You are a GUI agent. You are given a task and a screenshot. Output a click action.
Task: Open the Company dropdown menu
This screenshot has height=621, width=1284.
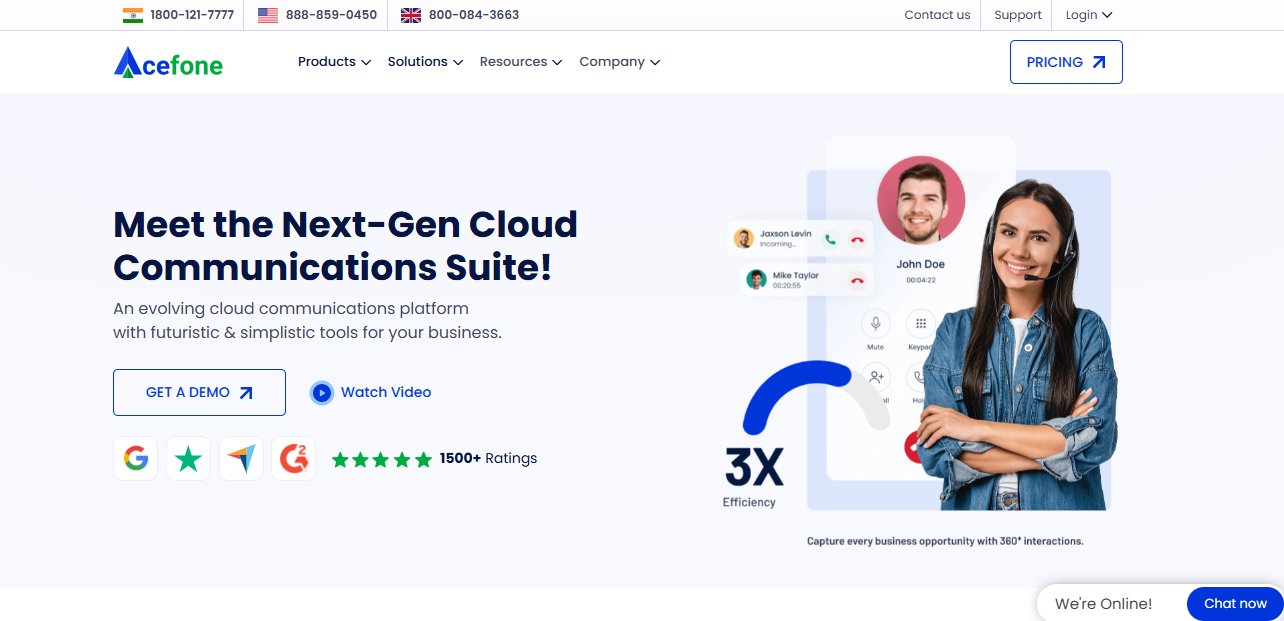[619, 62]
